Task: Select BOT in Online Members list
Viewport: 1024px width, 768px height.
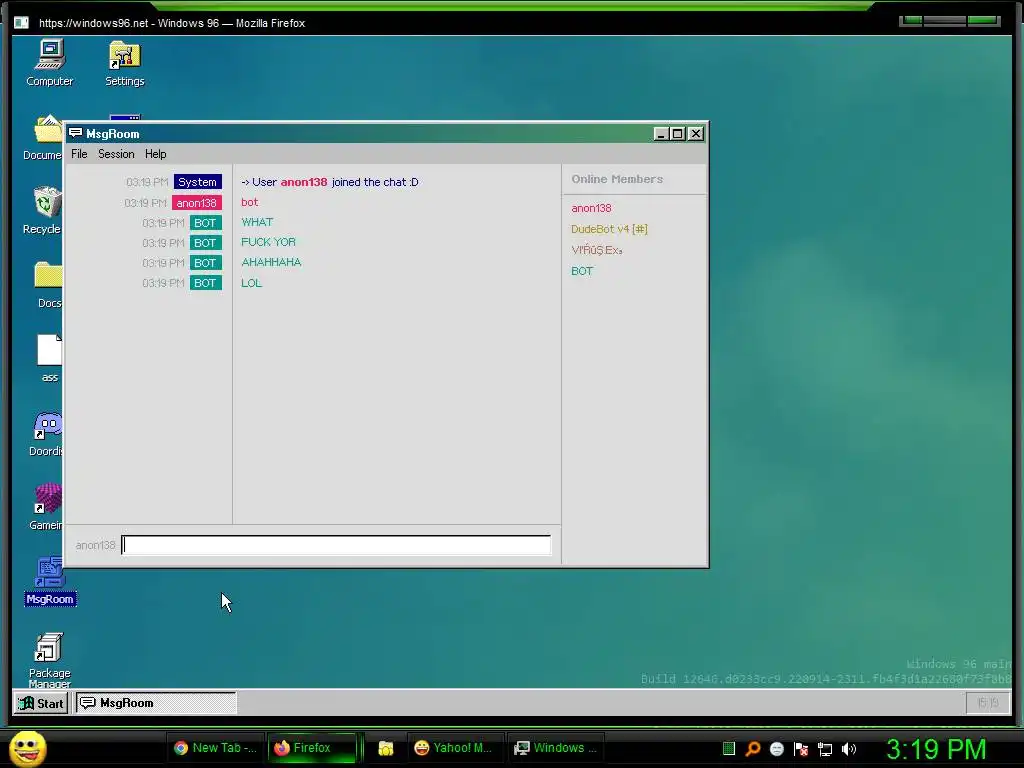Action: pyautogui.click(x=582, y=271)
